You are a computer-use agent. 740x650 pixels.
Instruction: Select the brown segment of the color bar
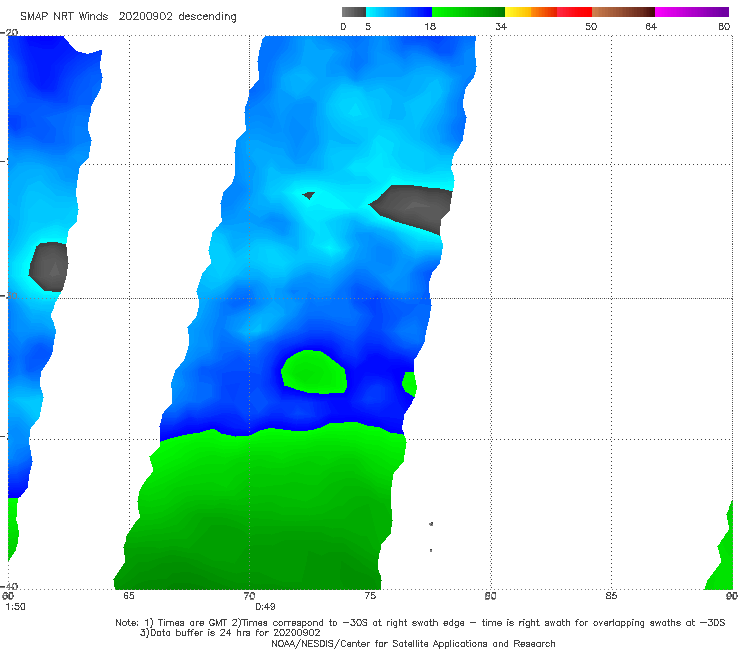click(623, 12)
